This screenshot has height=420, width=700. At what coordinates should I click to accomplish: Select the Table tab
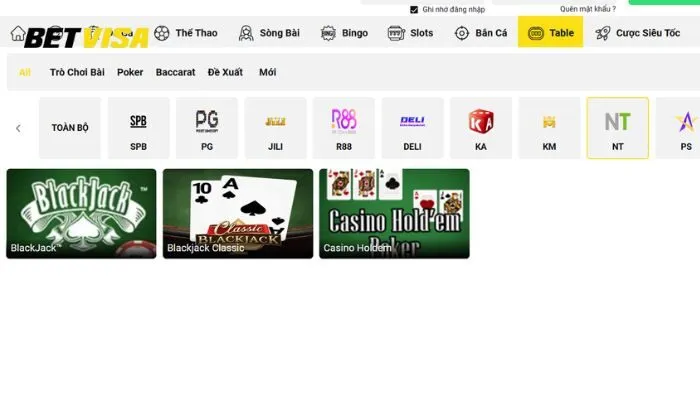[x=550, y=33]
